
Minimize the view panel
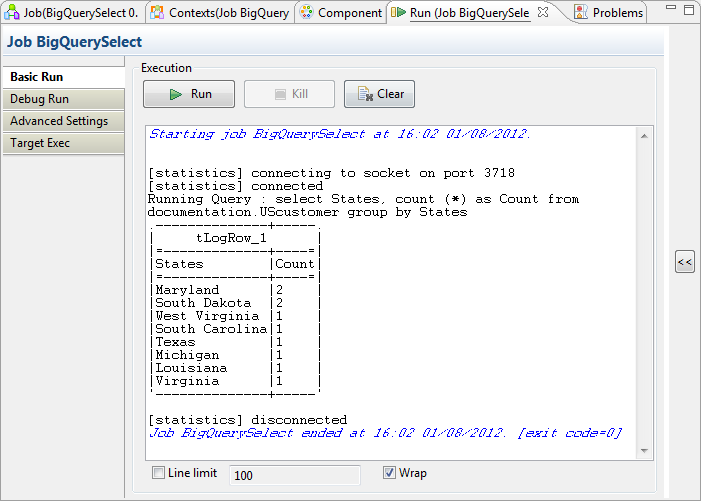click(x=671, y=8)
